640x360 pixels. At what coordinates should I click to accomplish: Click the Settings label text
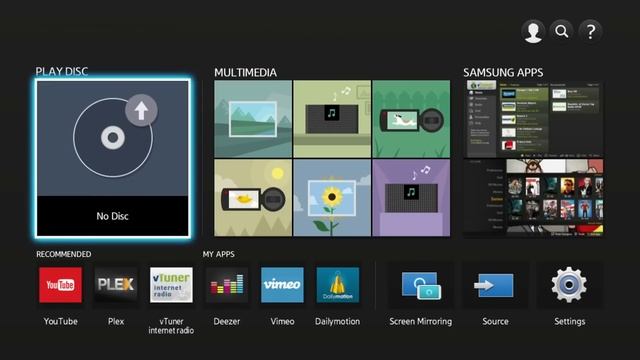(x=570, y=322)
